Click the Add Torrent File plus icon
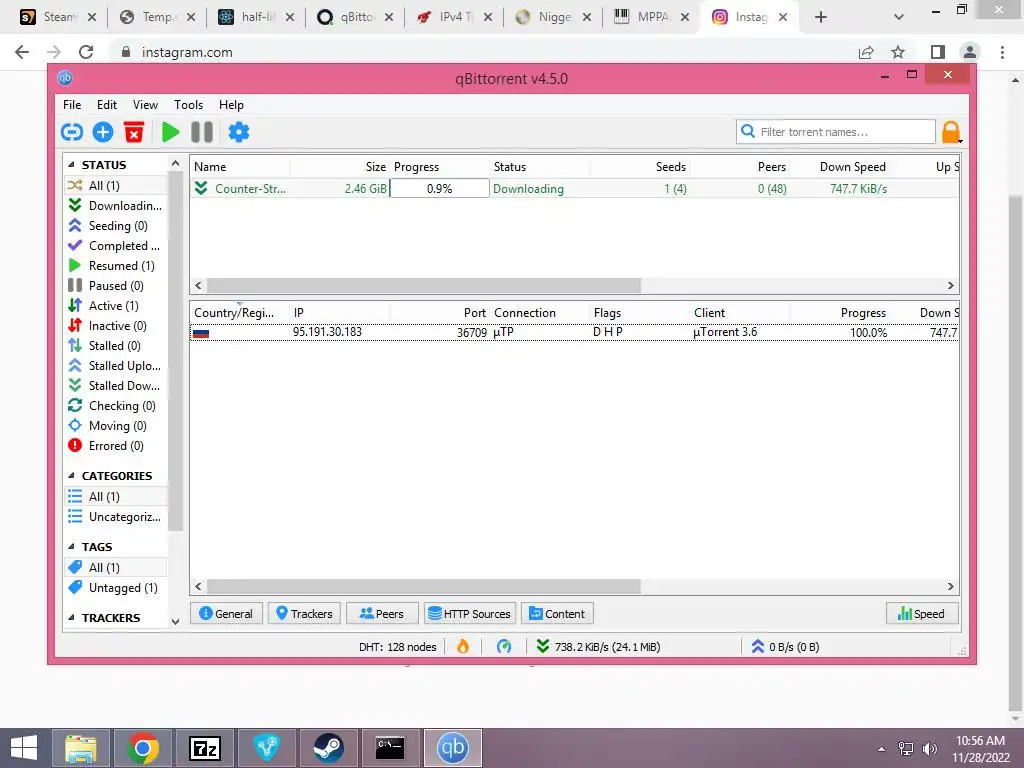Image resolution: width=1024 pixels, height=768 pixels. (x=103, y=132)
